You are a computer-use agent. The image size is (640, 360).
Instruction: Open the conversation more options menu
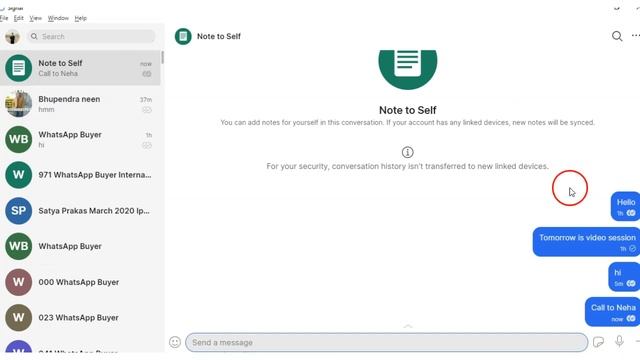(636, 36)
